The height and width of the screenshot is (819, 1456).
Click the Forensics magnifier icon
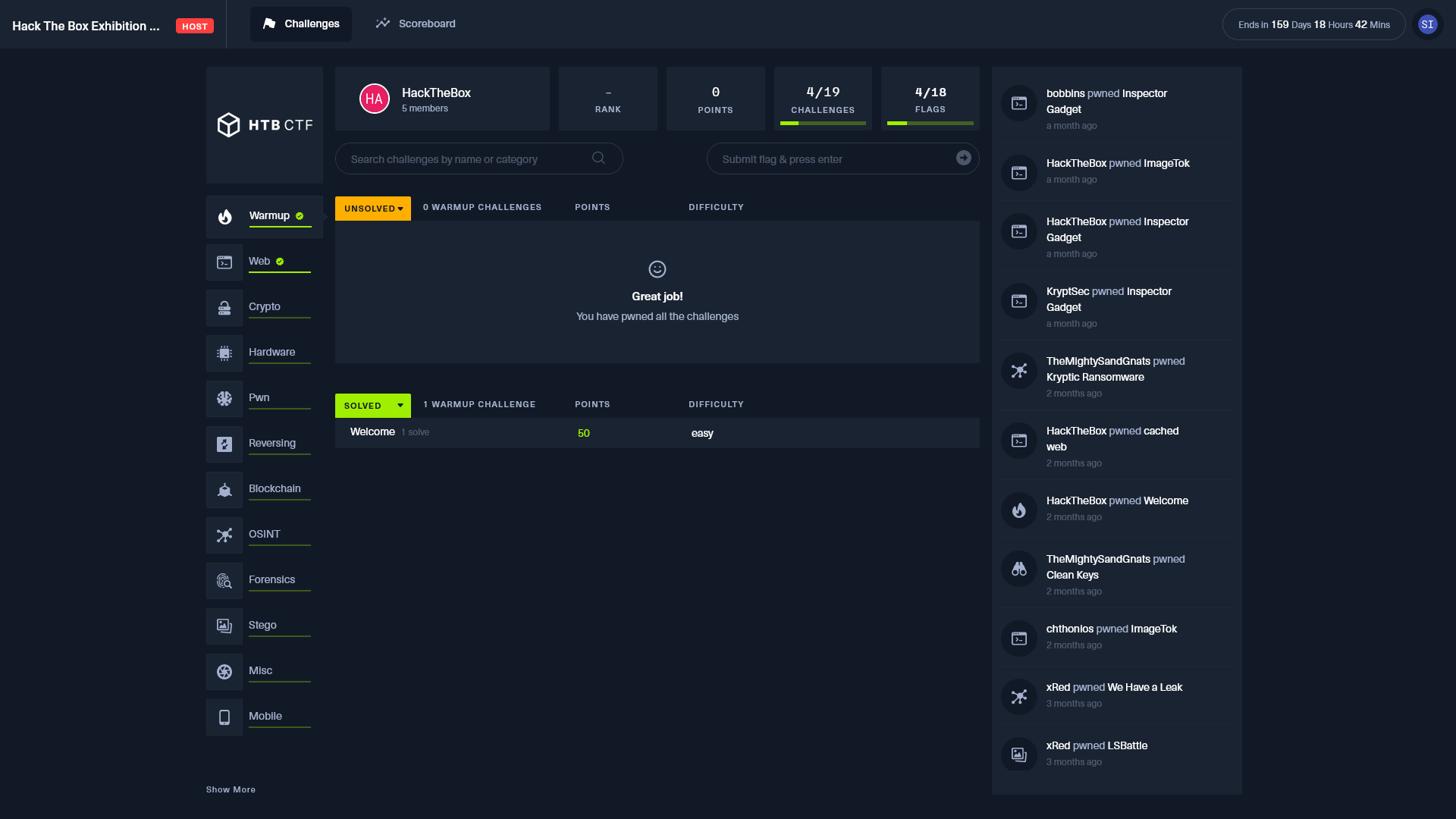[224, 580]
